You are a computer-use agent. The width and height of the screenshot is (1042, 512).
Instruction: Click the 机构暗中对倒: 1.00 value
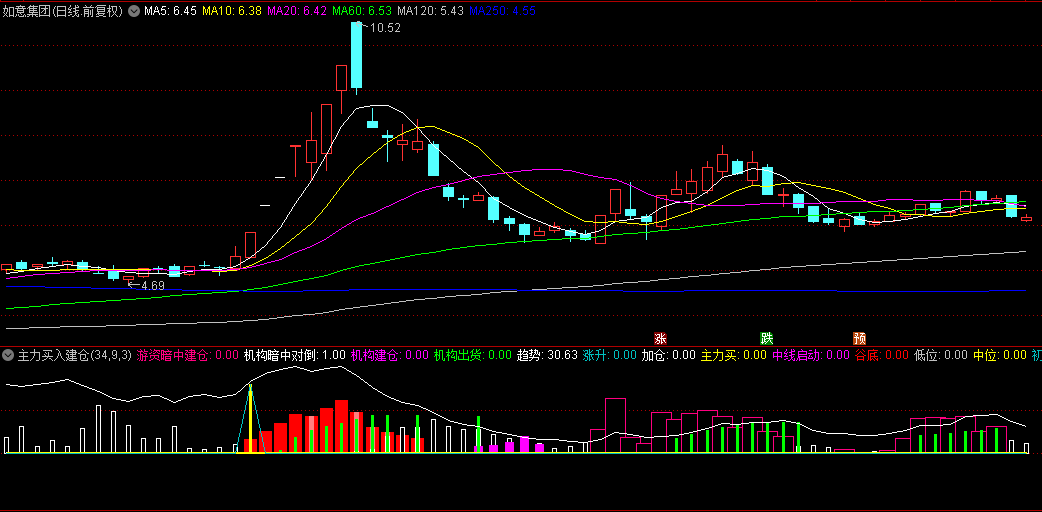pyautogui.click(x=294, y=355)
